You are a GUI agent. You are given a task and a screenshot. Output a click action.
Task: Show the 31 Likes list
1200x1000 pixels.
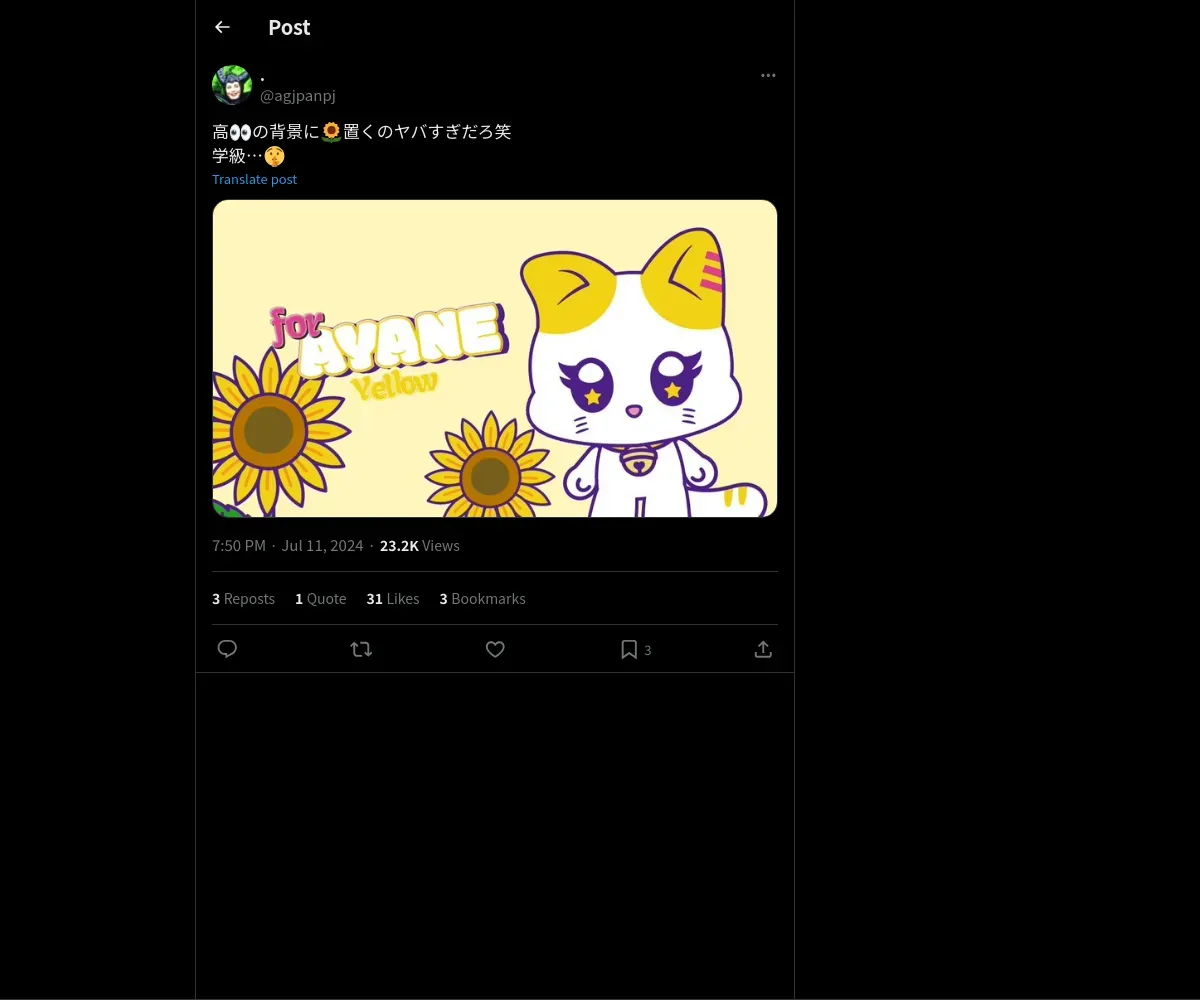(x=392, y=599)
